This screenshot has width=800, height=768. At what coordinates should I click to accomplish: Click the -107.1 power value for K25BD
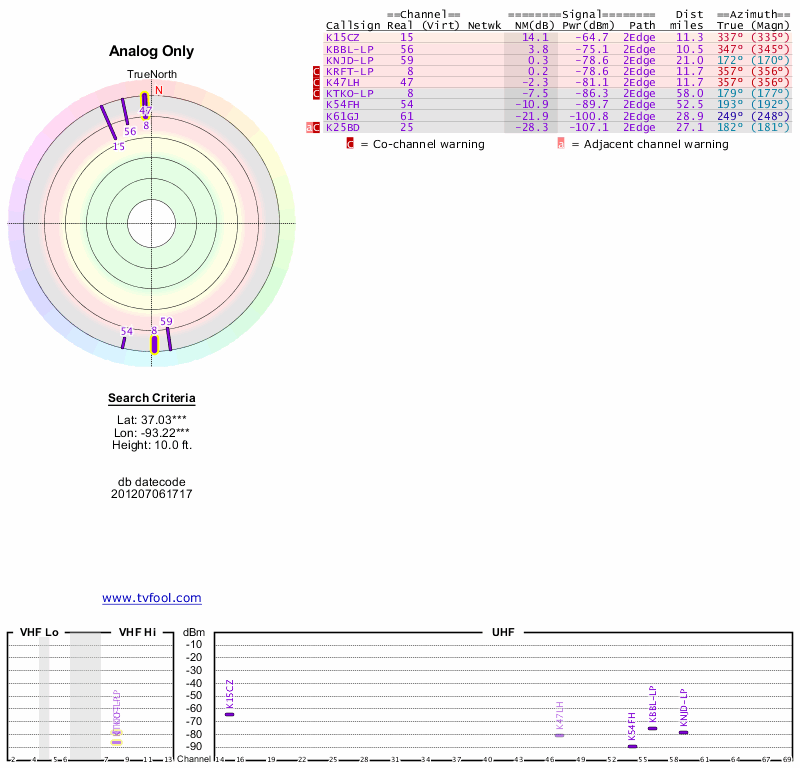589,128
